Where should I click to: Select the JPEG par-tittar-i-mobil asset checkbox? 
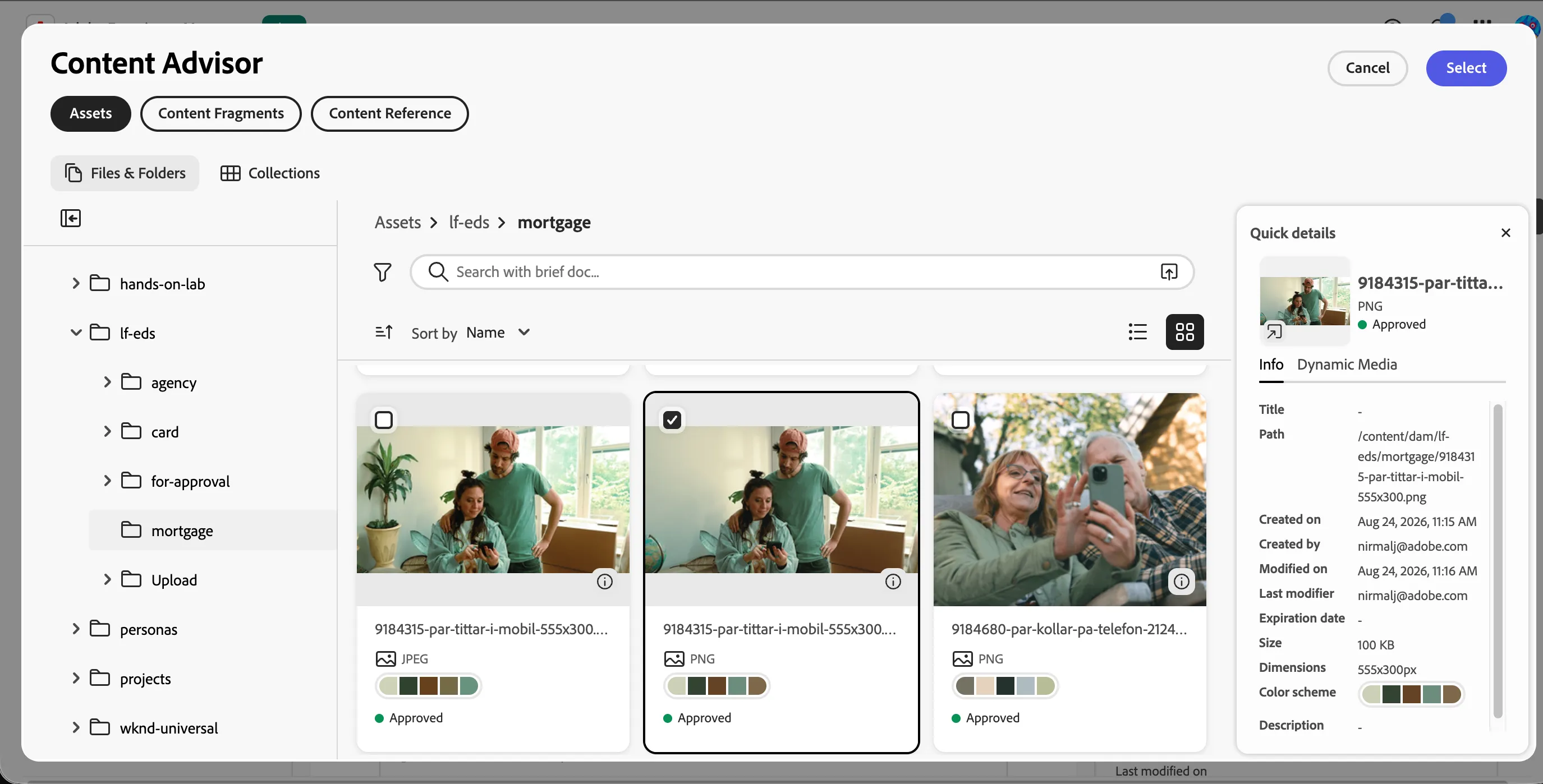click(384, 420)
